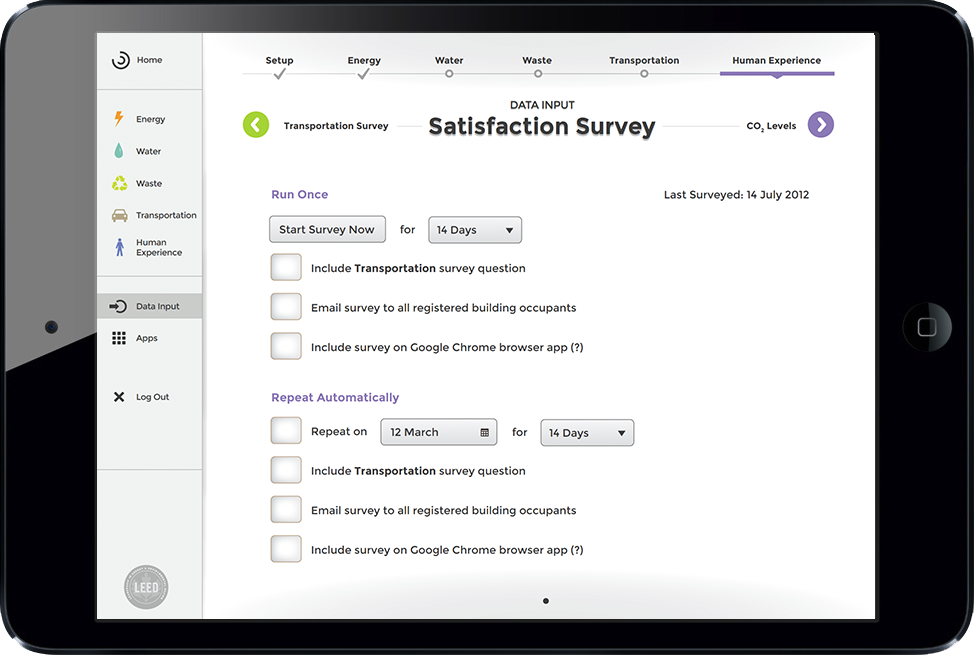Check Repeat Automatically Google Chrome browser app
Image resolution: width=974 pixels, height=655 pixels.
pos(286,549)
